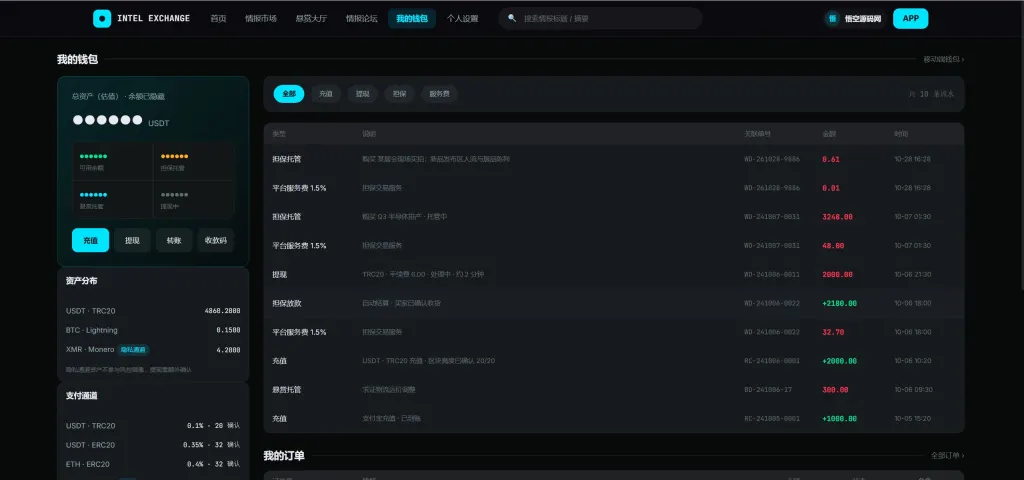Filter transactions by 服务费 chip

tap(439, 94)
